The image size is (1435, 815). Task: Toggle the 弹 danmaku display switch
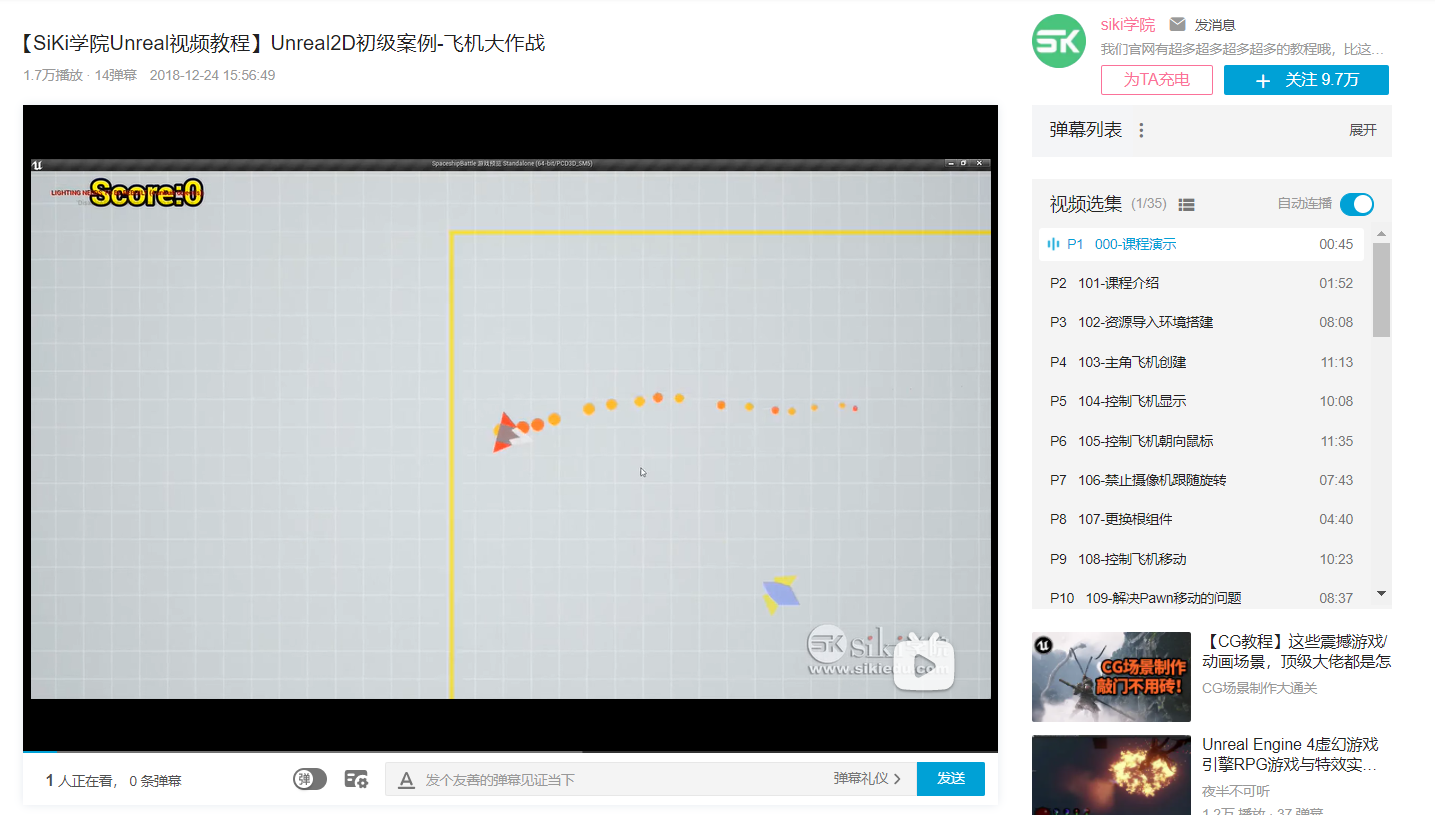click(x=310, y=779)
